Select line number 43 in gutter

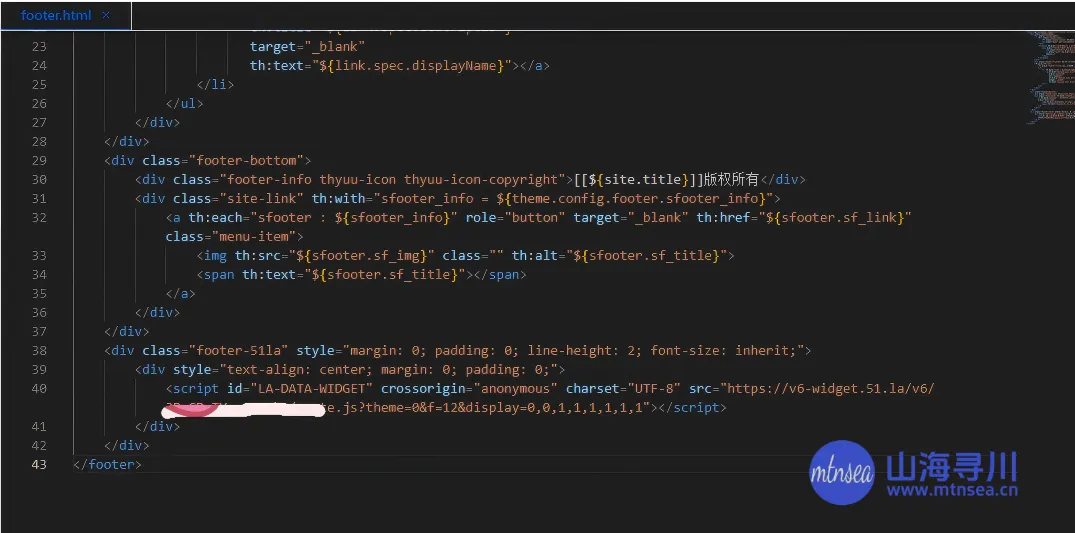(39, 464)
